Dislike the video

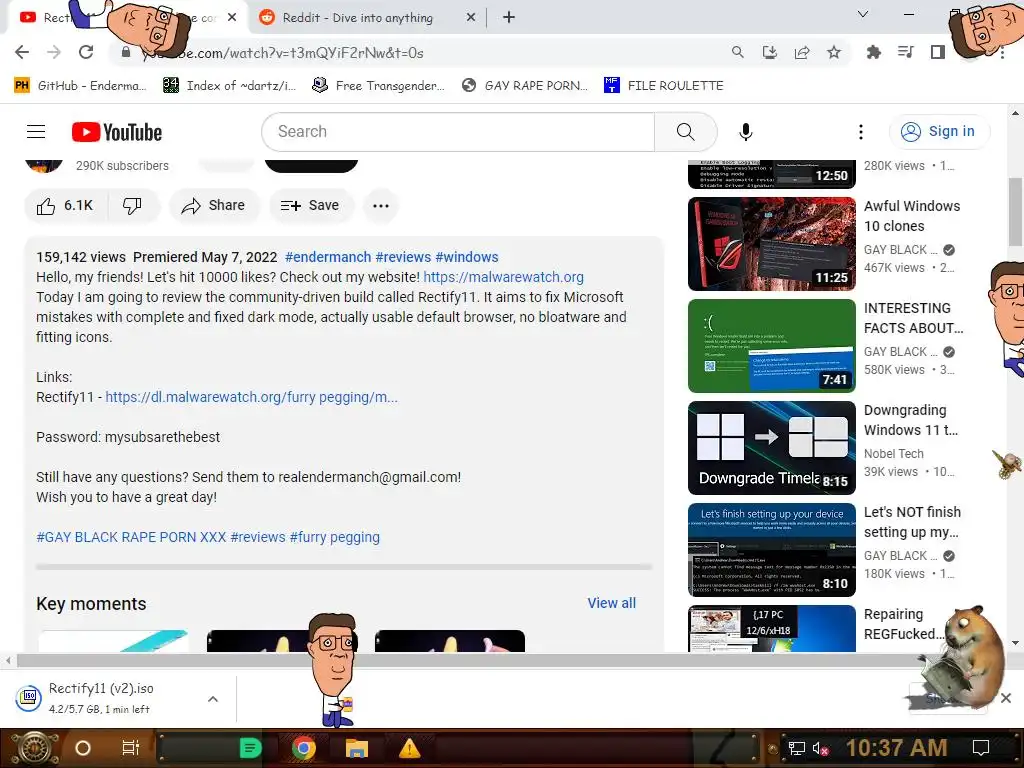click(133, 206)
